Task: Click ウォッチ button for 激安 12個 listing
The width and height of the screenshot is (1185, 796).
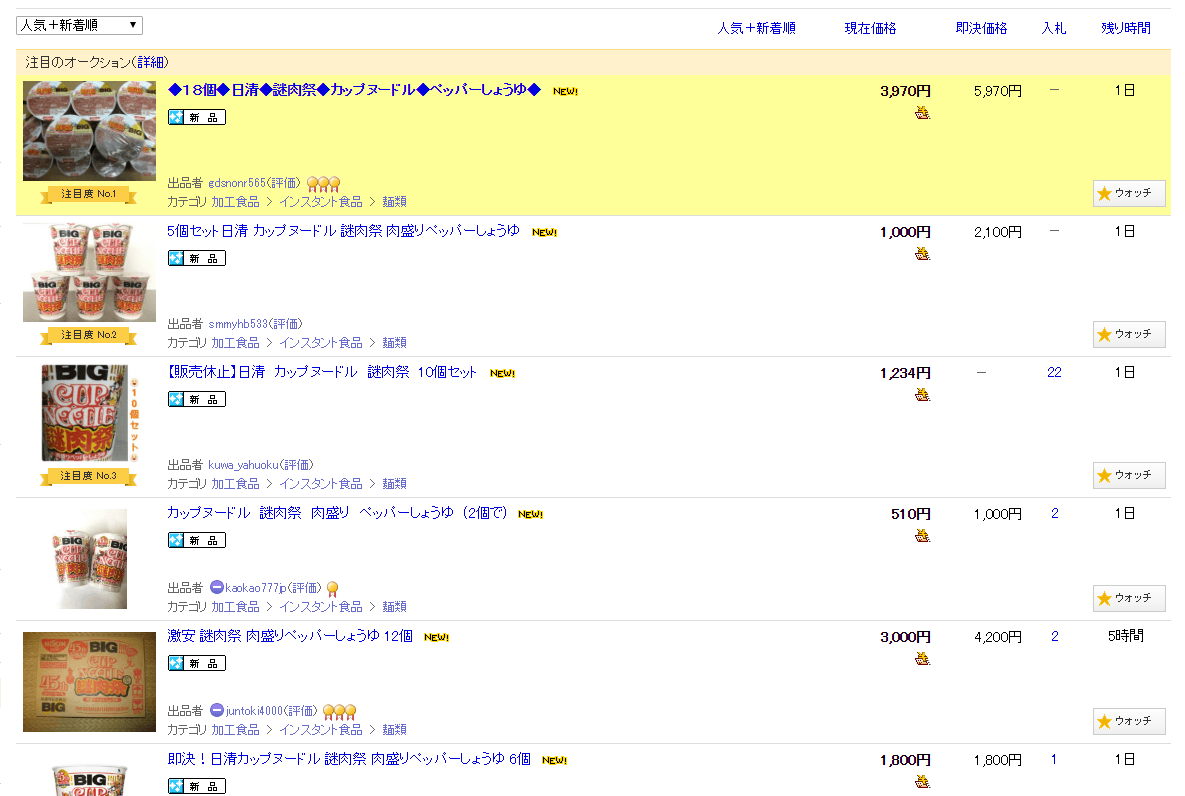Action: click(1129, 721)
